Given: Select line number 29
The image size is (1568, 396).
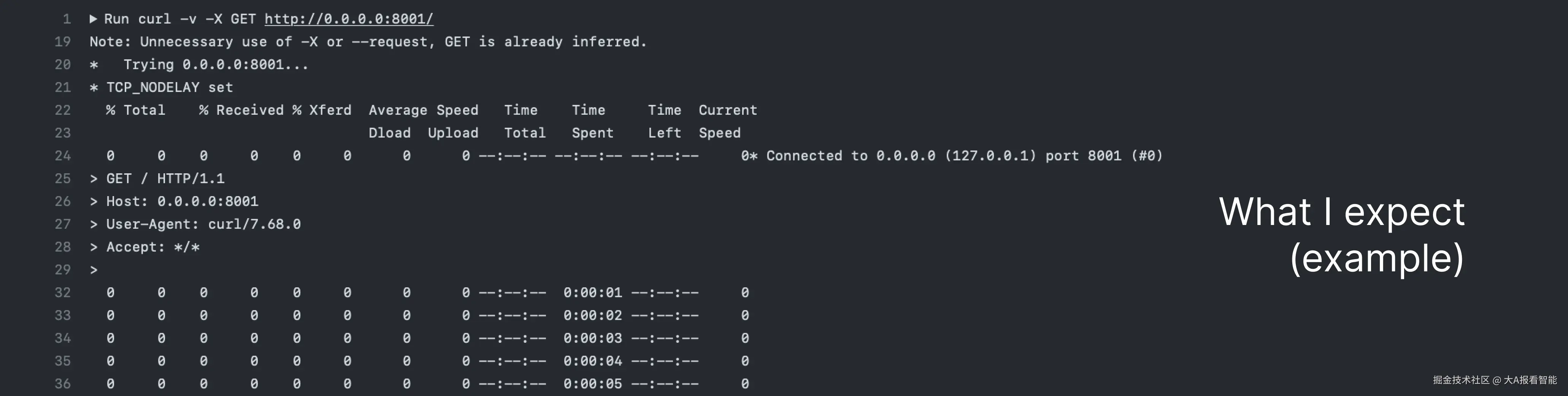Looking at the screenshot, I should (x=63, y=270).
